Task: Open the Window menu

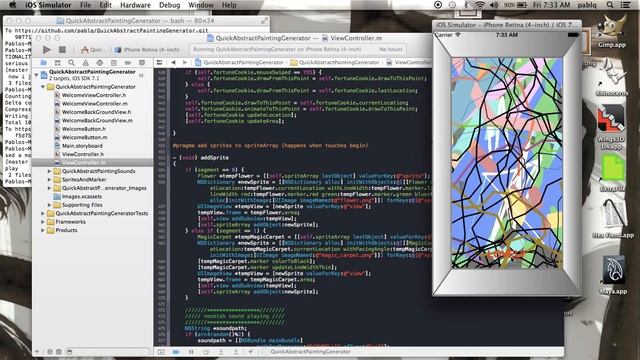Action: (x=201, y=5)
